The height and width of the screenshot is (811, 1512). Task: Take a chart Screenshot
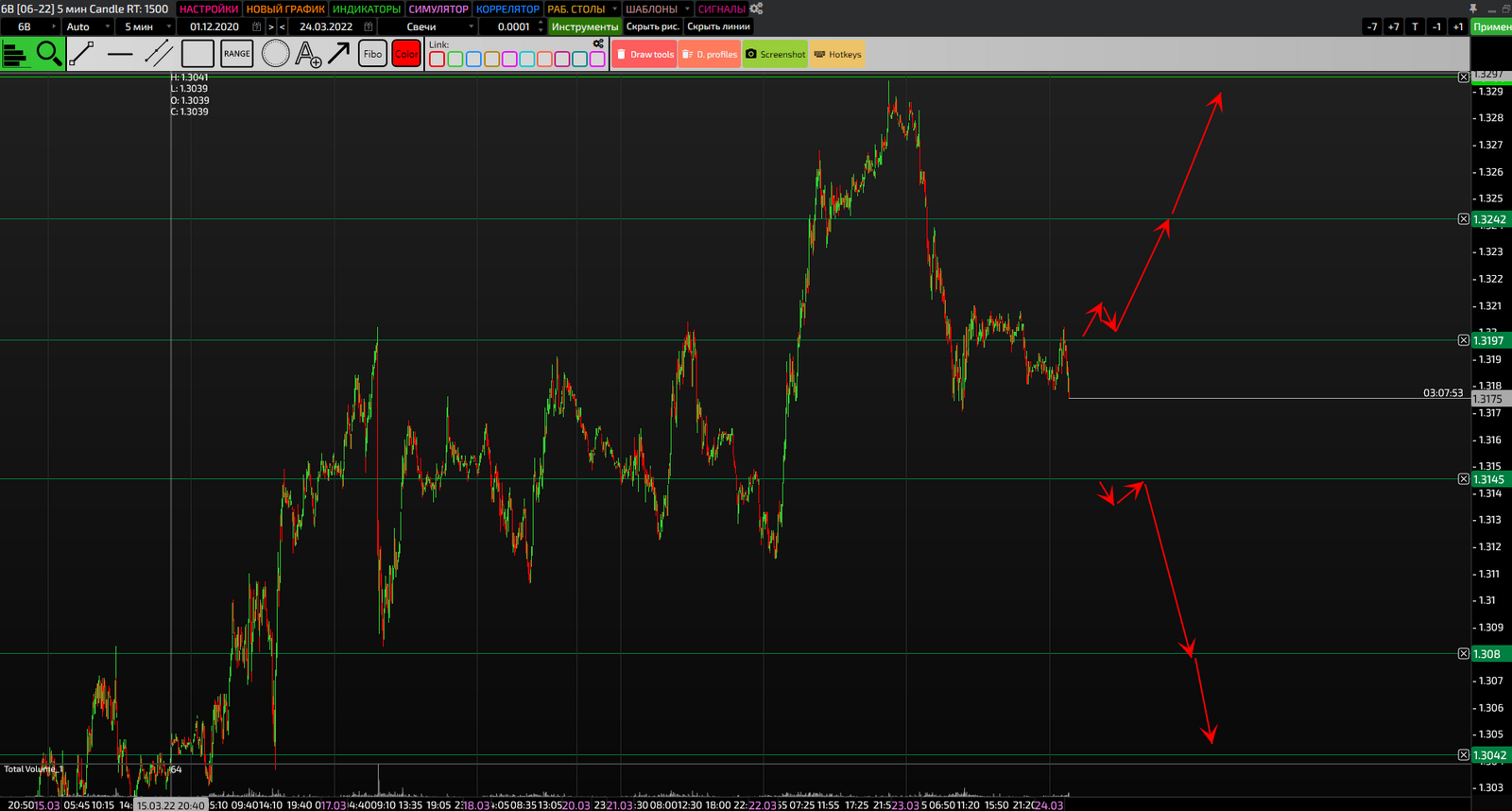776,54
